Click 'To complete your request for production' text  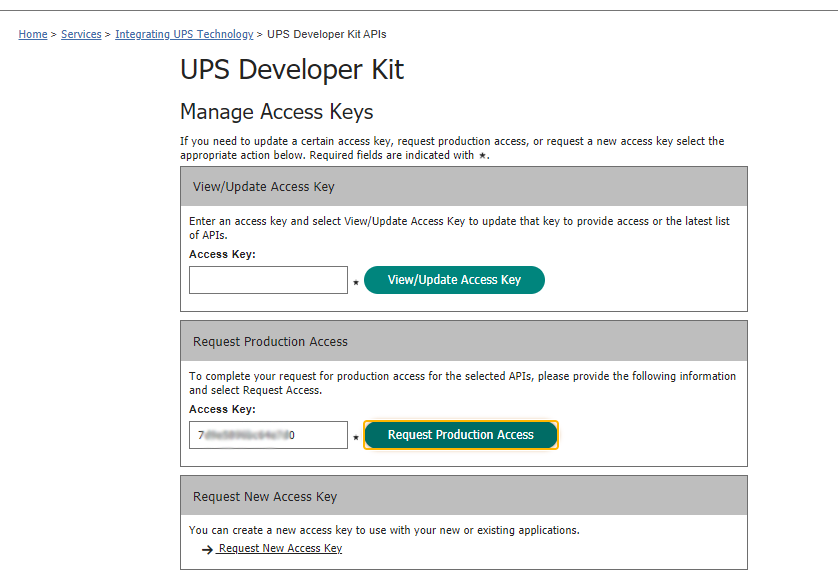pyautogui.click(x=462, y=383)
